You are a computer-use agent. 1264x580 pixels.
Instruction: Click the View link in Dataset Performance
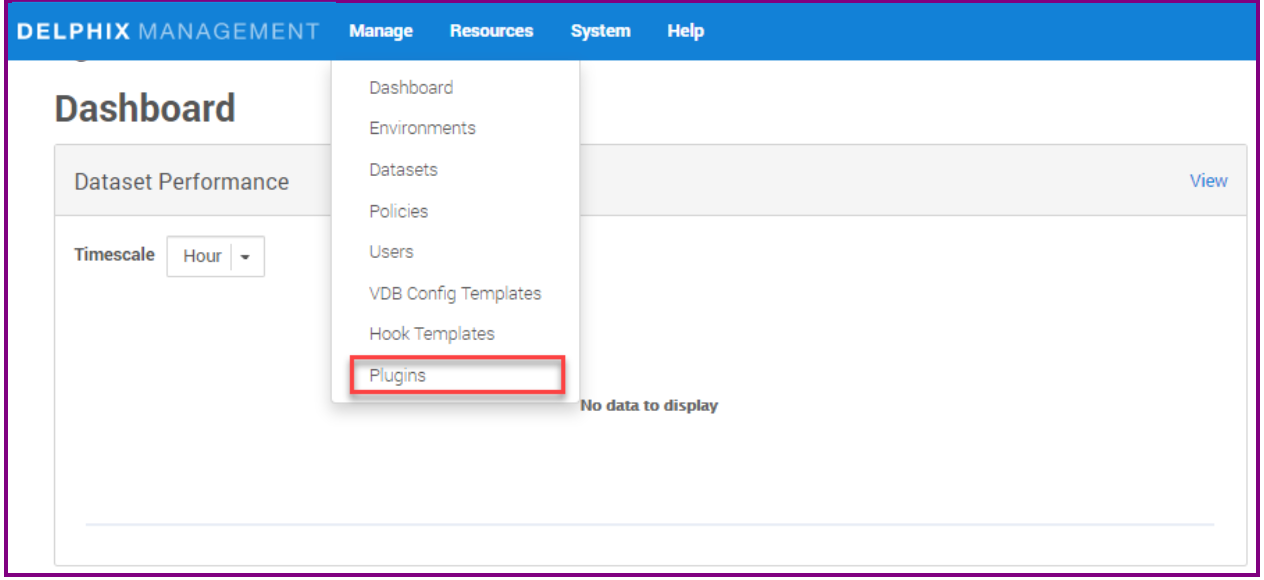[1208, 181]
